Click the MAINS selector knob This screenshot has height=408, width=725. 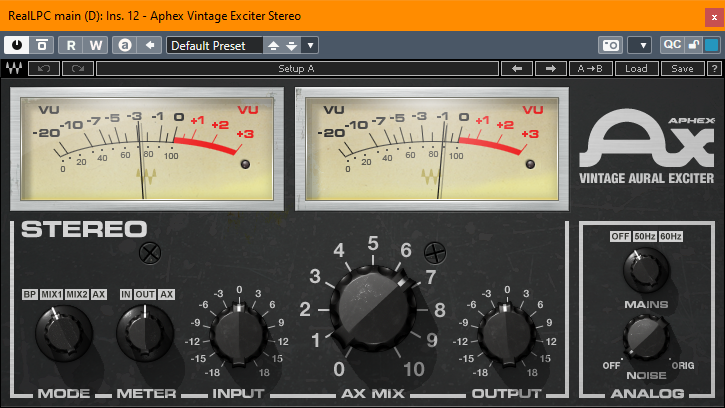tap(646, 271)
